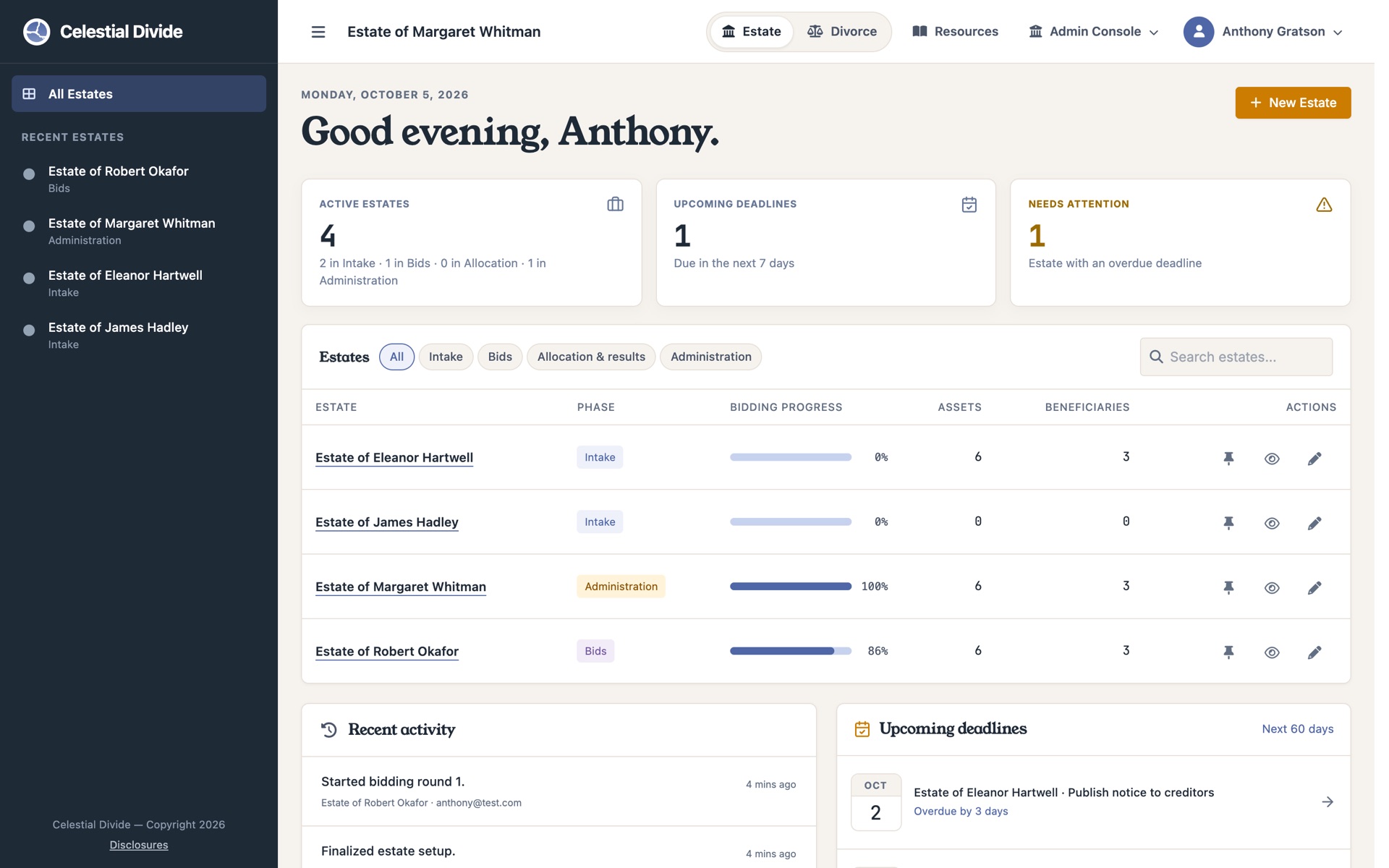Filter estates by Intake phase
Viewport: 1389px width, 868px height.
[x=446, y=357]
